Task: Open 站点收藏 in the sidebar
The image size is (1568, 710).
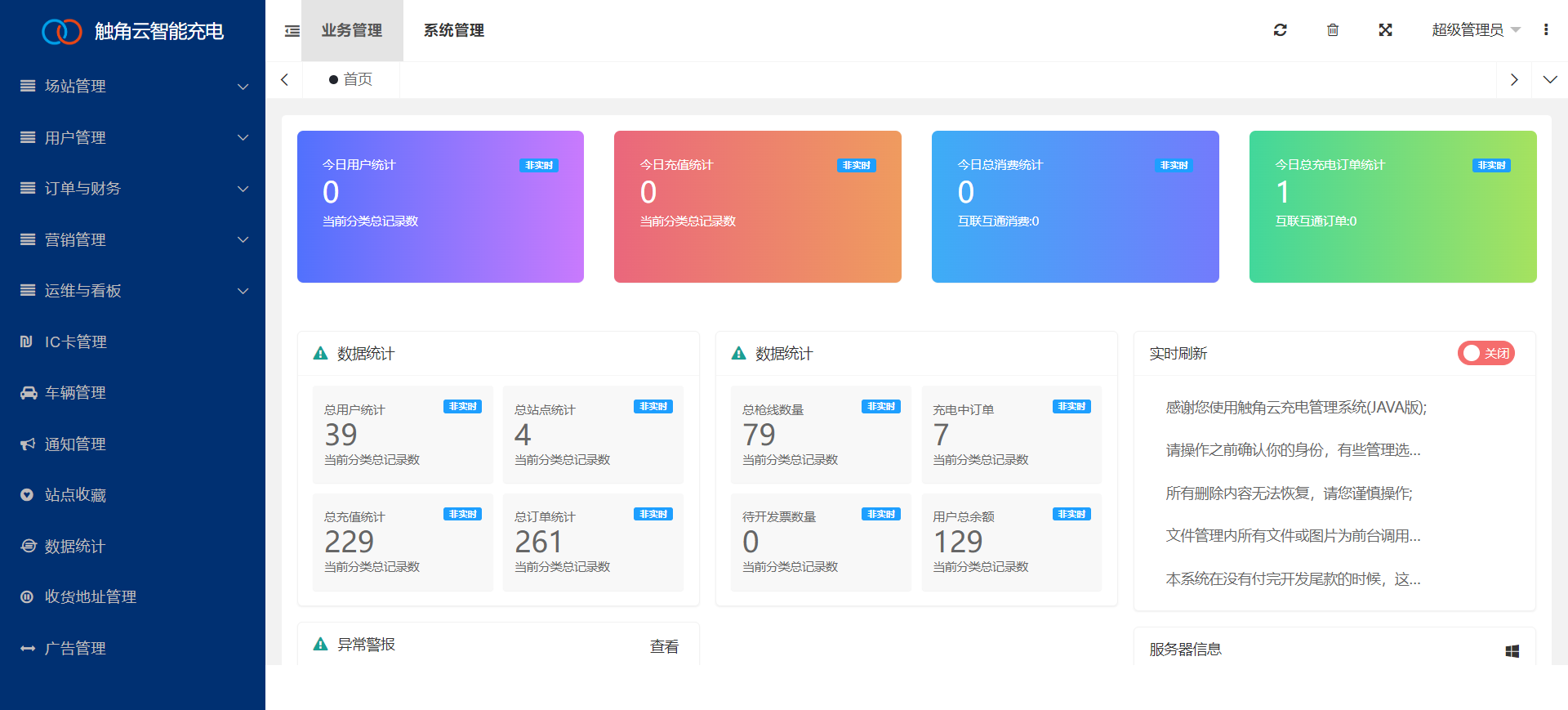Action: tap(75, 495)
